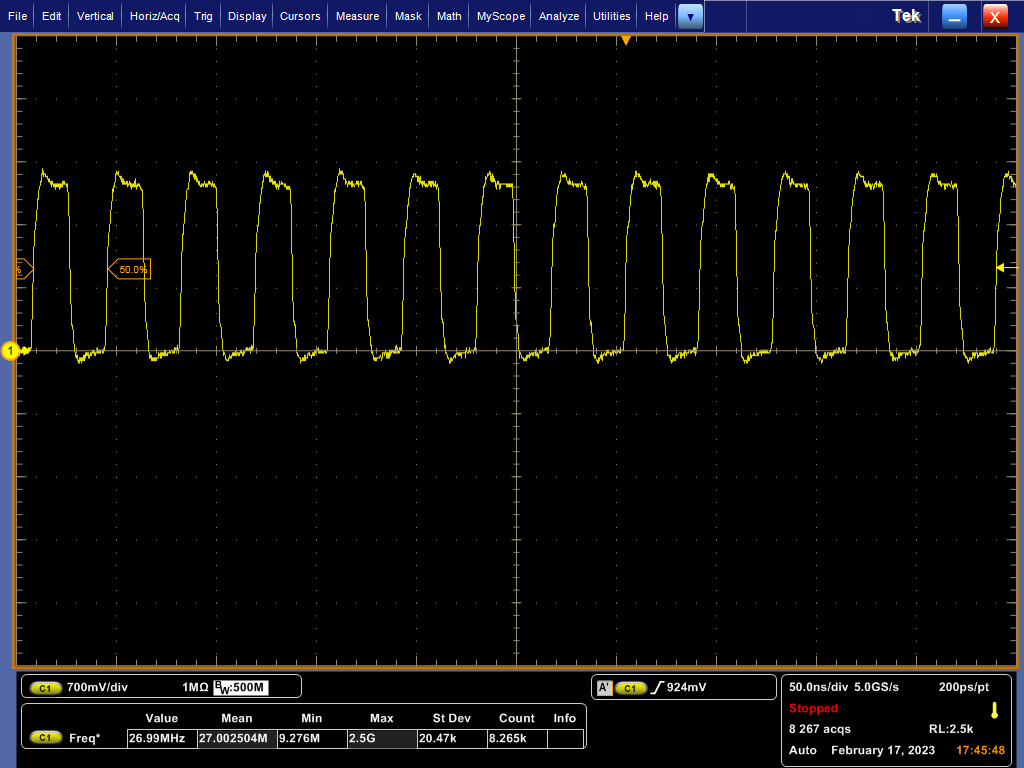Open the Analyze menu
This screenshot has width=1024, height=768.
pos(558,16)
